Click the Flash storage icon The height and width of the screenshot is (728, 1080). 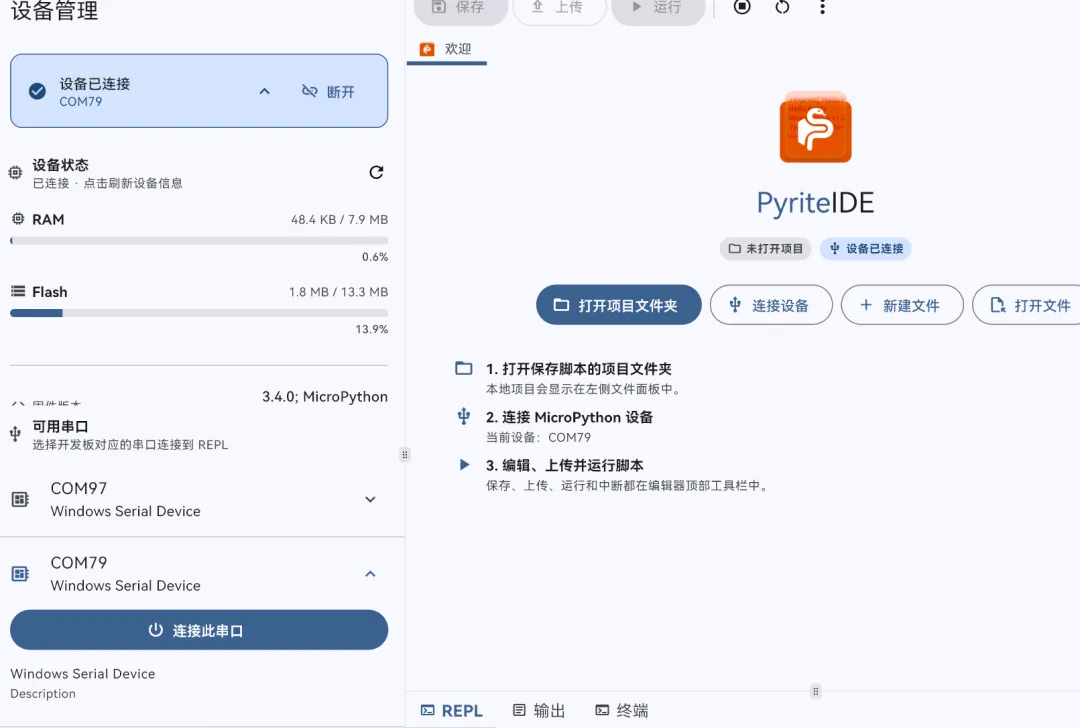[18, 291]
